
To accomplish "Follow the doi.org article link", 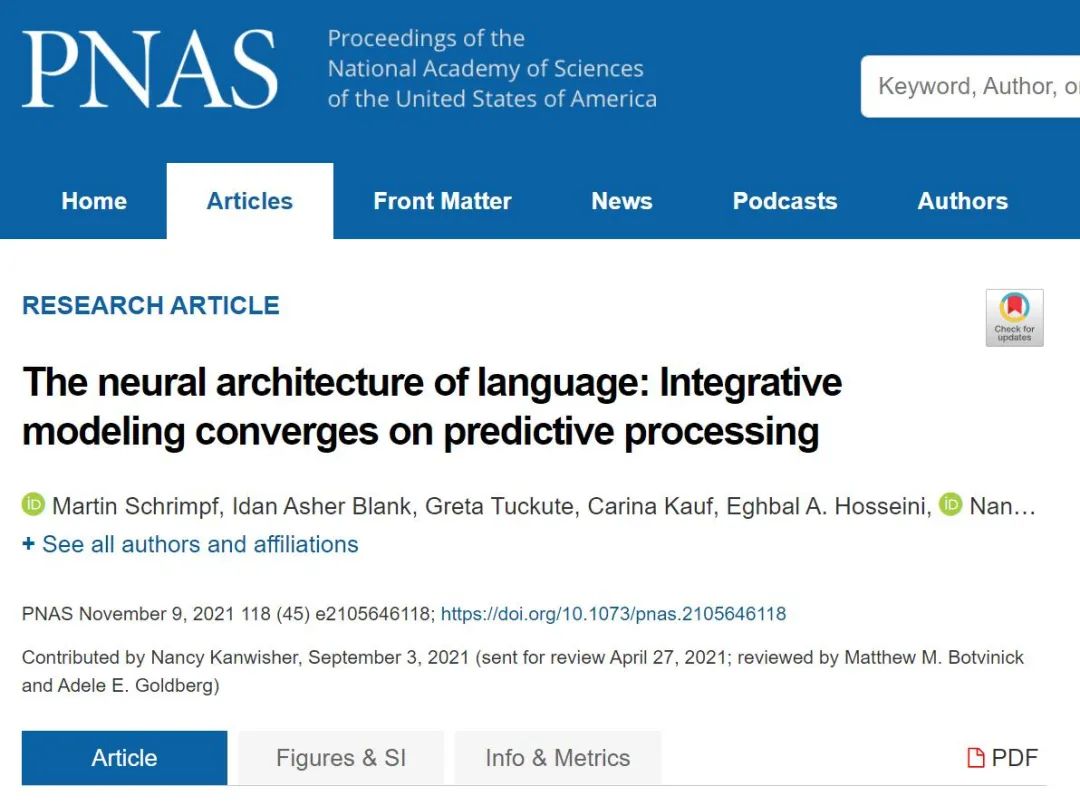I will 613,614.
